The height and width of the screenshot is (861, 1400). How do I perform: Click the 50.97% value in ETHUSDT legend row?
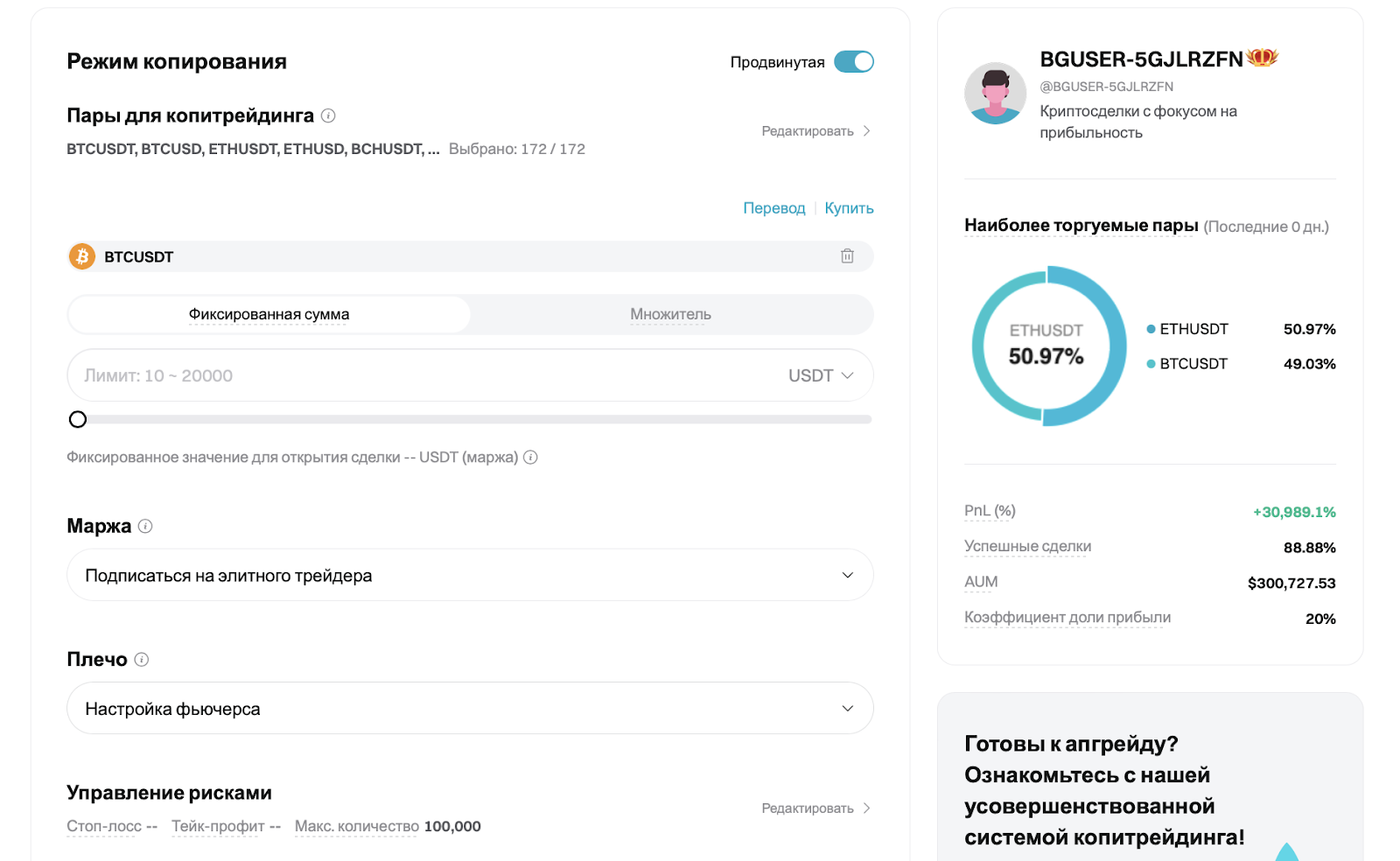tap(1310, 329)
